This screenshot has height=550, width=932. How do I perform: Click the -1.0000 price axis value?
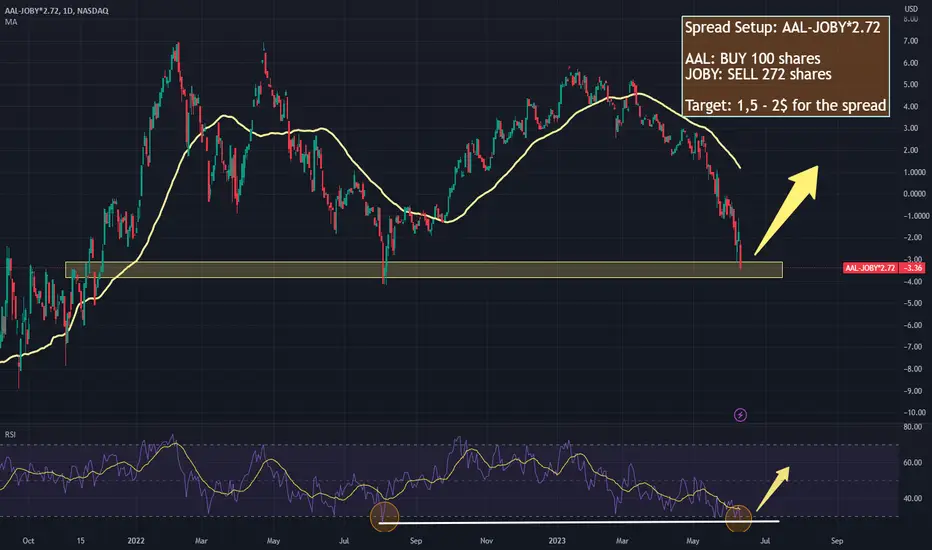pos(916,216)
